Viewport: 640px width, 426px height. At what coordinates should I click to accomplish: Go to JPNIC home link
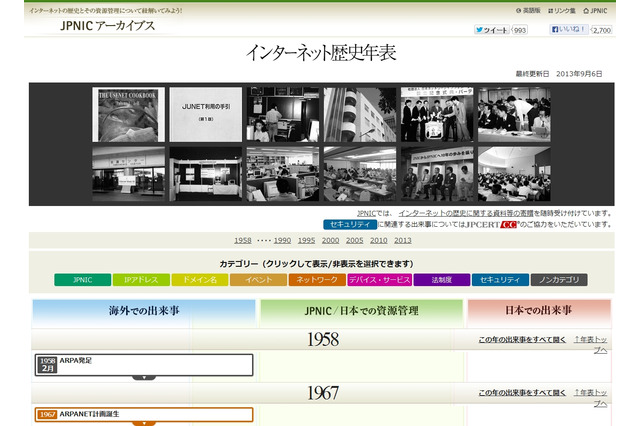[x=595, y=11]
